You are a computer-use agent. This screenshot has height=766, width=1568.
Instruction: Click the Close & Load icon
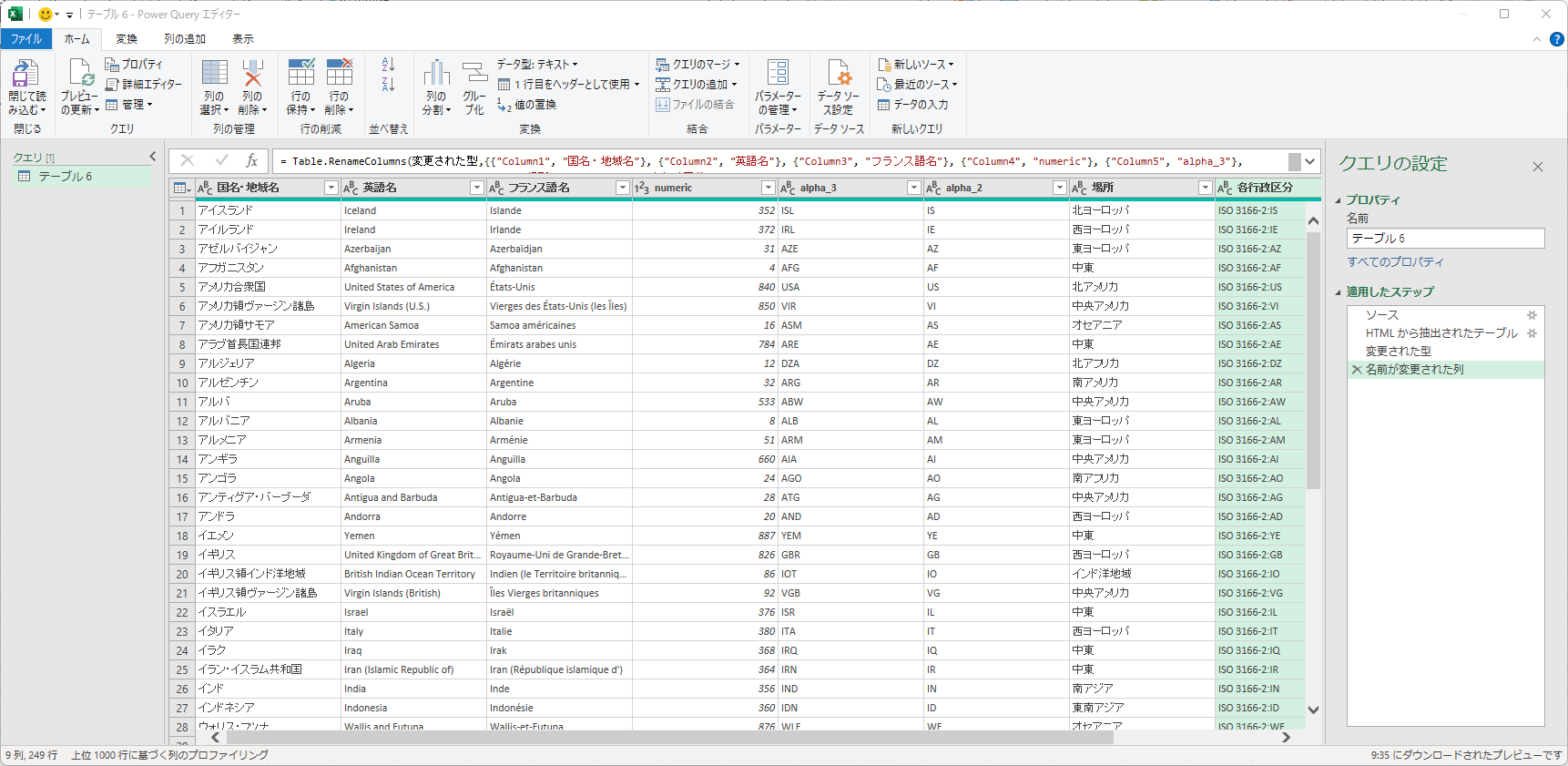pos(25,75)
